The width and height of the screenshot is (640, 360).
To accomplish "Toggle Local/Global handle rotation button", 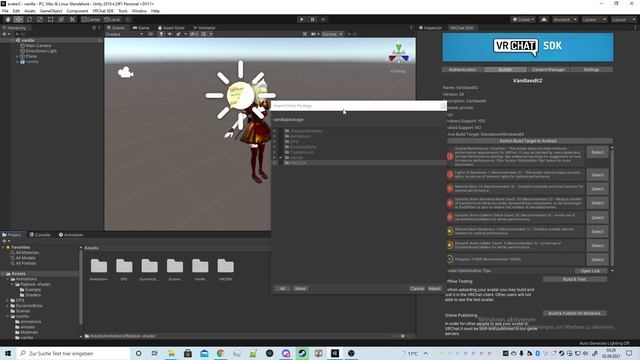I will coord(112,20).
